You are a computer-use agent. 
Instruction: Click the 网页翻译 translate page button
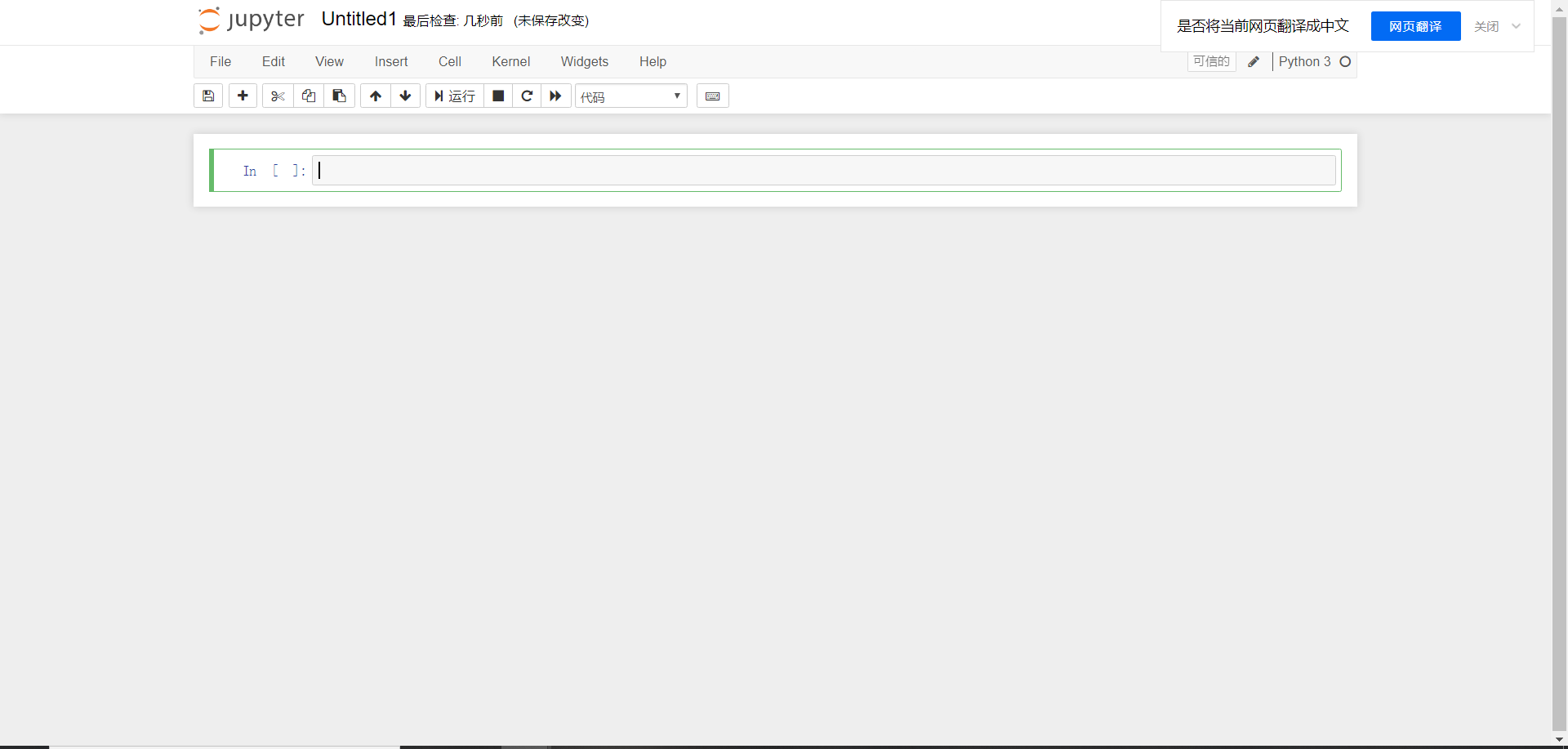(x=1415, y=27)
